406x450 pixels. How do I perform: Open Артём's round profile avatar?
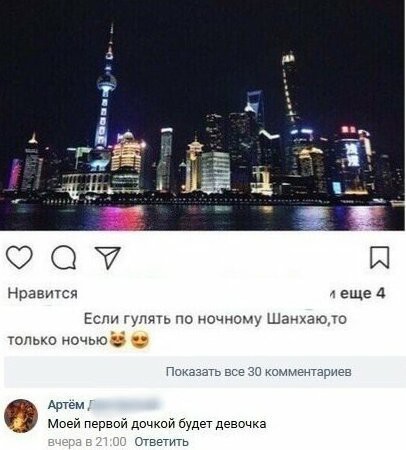coord(21,416)
